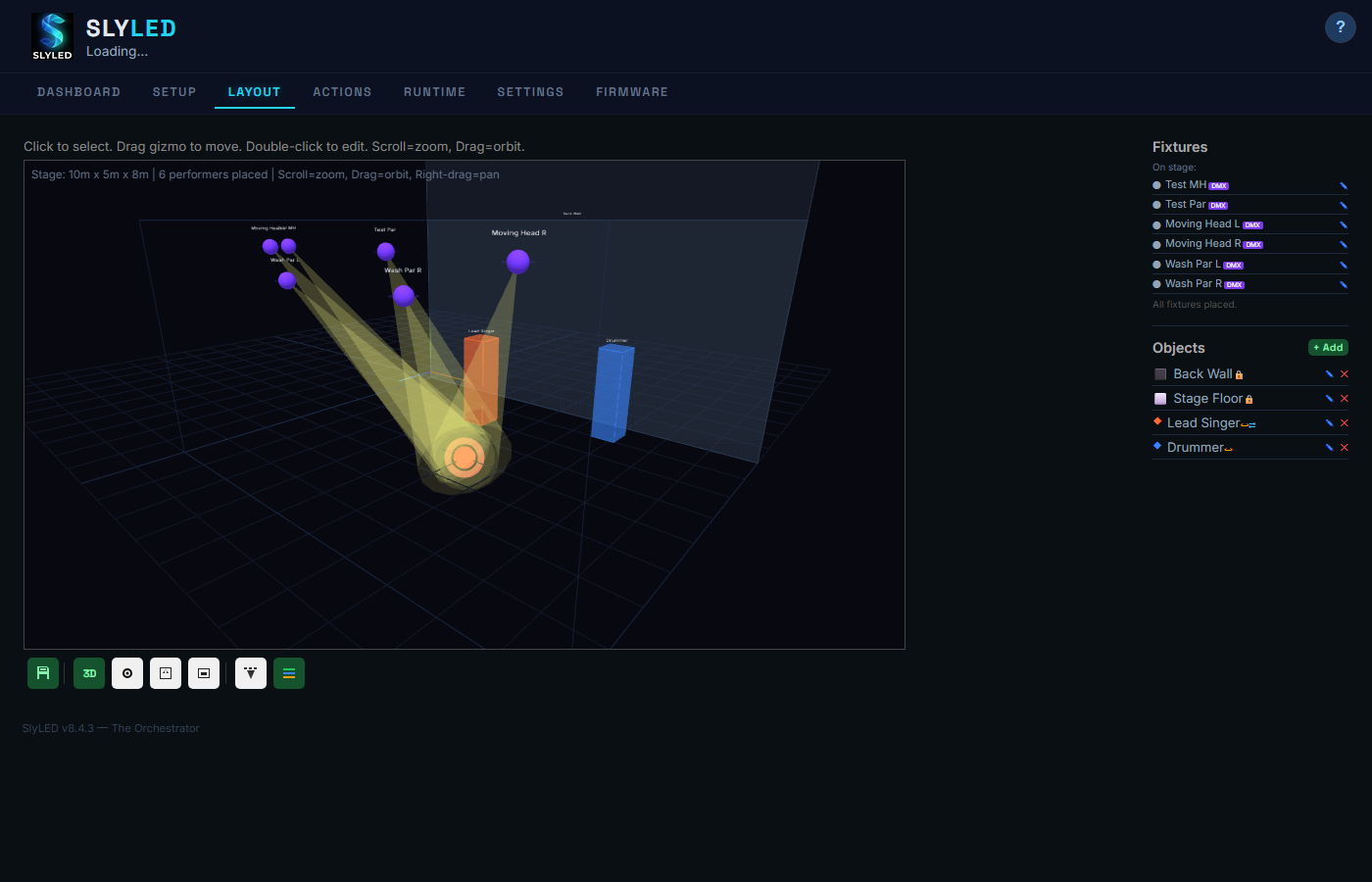Image resolution: width=1372 pixels, height=882 pixels.
Task: Switch to the Firmware tab
Action: 632,92
